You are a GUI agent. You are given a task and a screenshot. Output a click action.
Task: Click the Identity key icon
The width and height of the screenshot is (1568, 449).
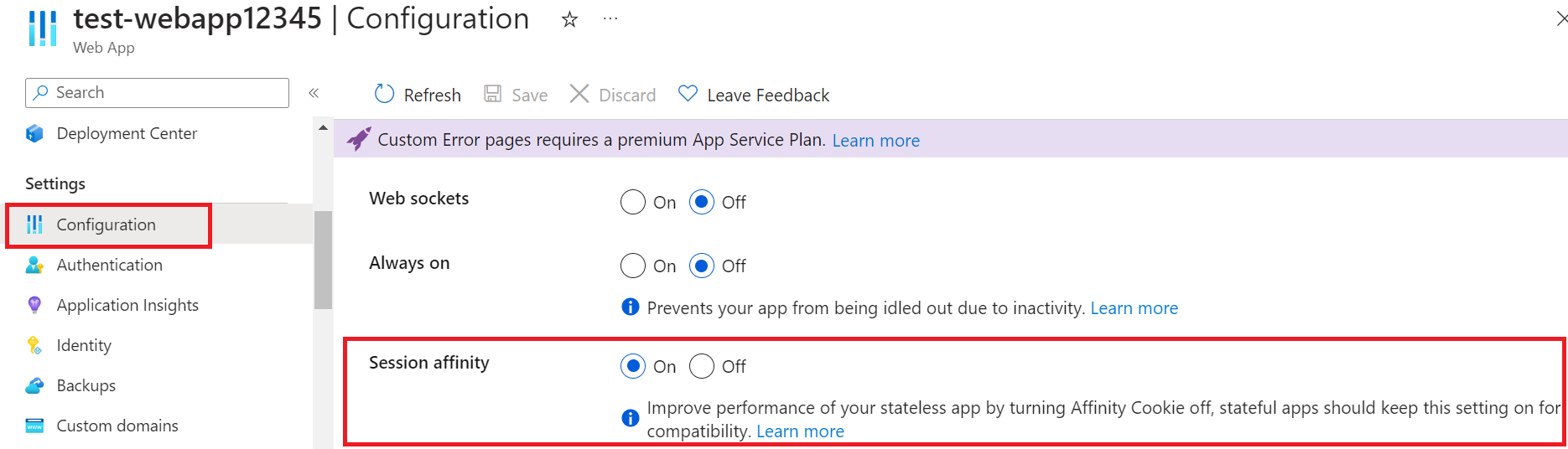34,345
